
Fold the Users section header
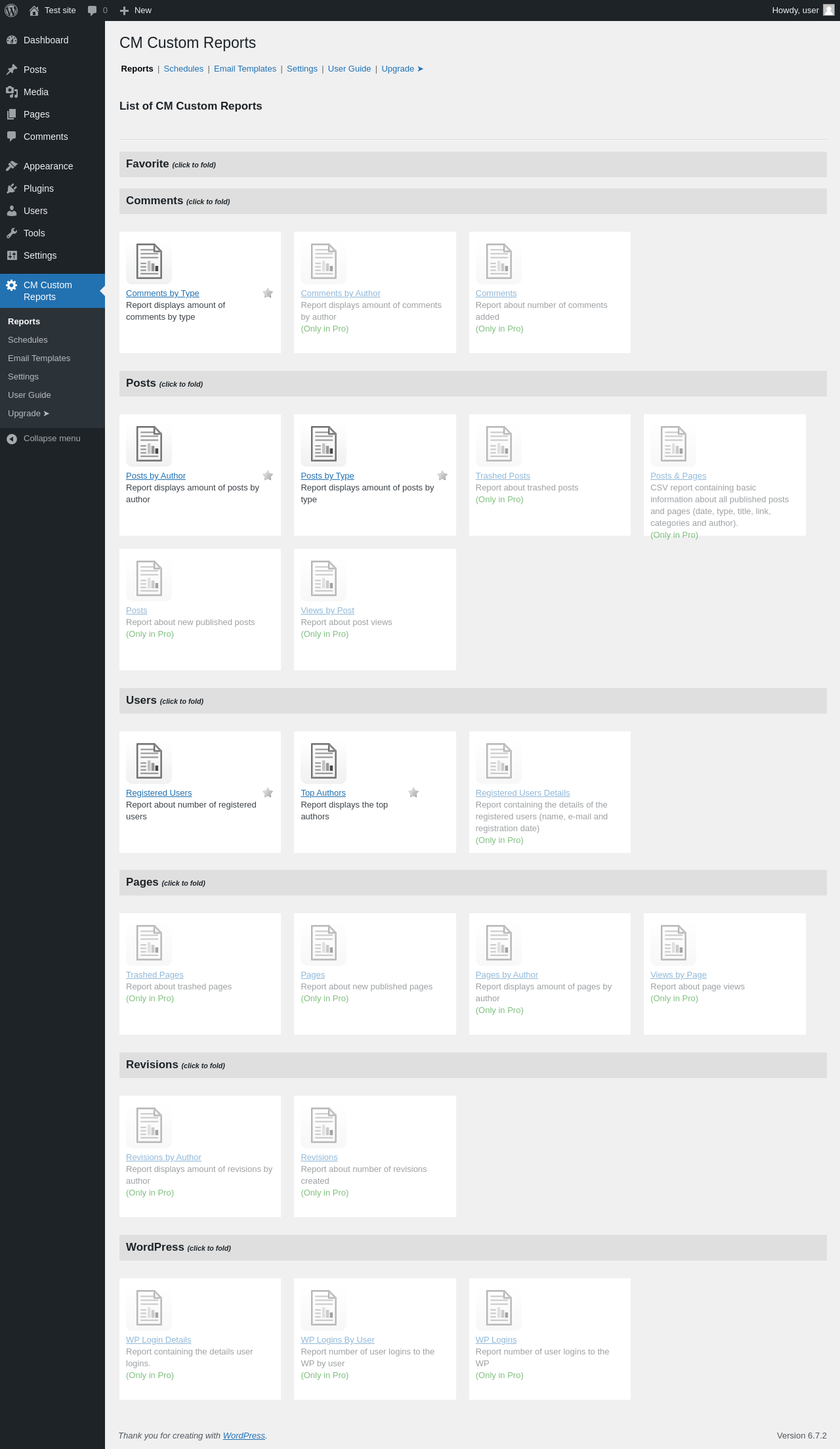pyautogui.click(x=473, y=701)
